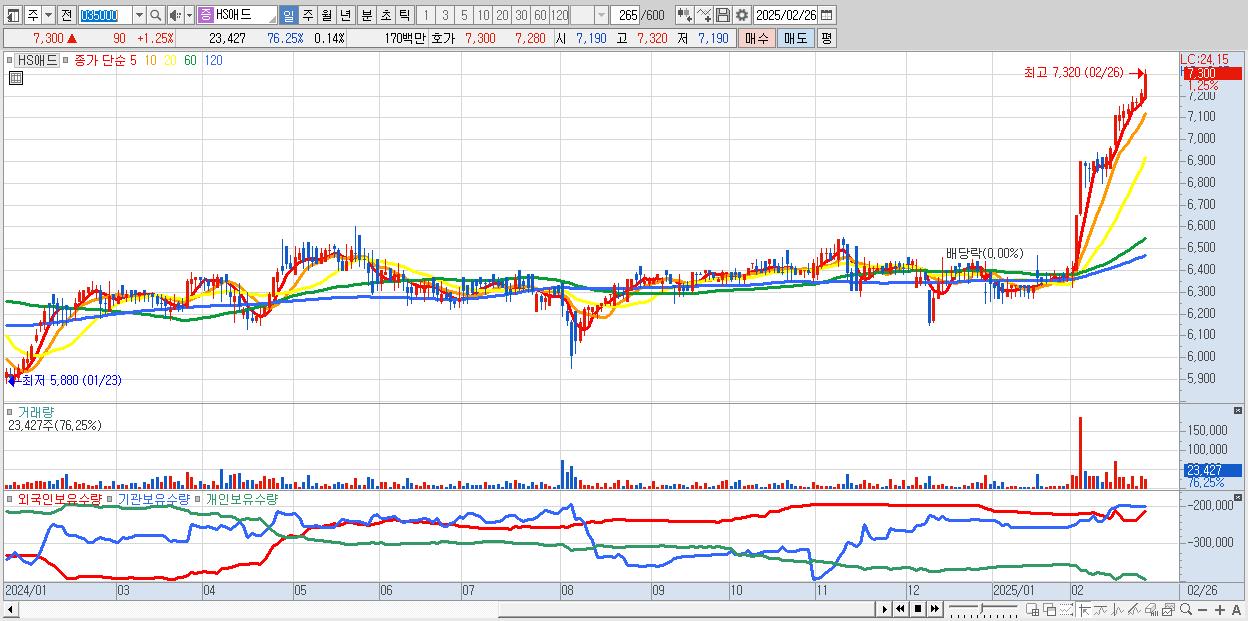Click the orange 10 moving average legend

pos(150,61)
